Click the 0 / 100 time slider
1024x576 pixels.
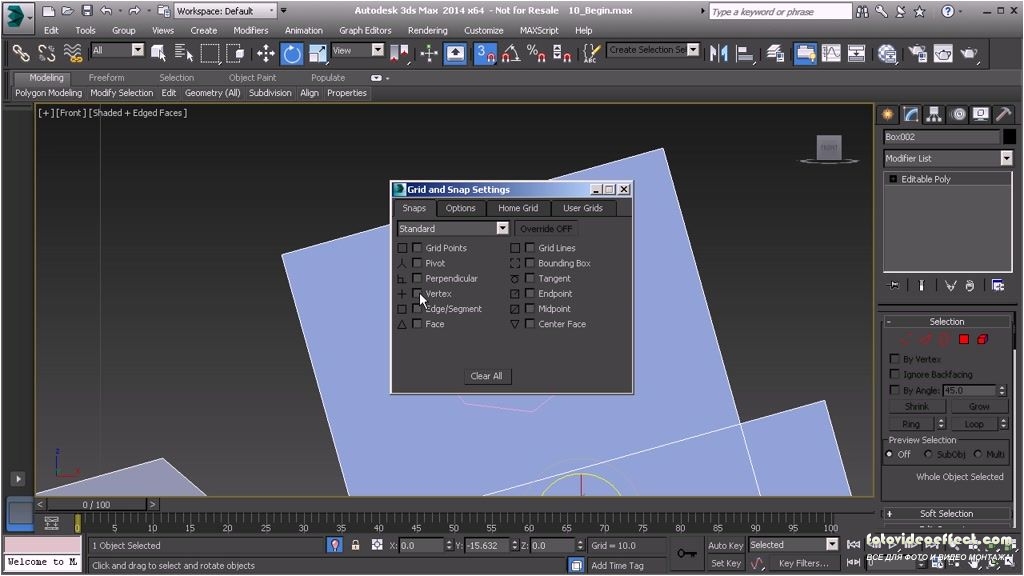(96, 504)
